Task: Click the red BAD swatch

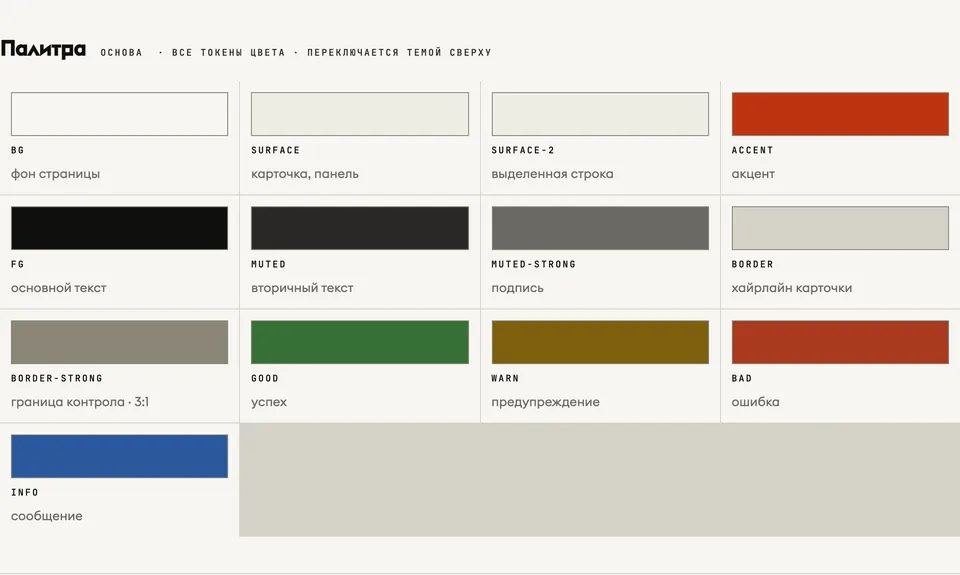Action: 840,342
